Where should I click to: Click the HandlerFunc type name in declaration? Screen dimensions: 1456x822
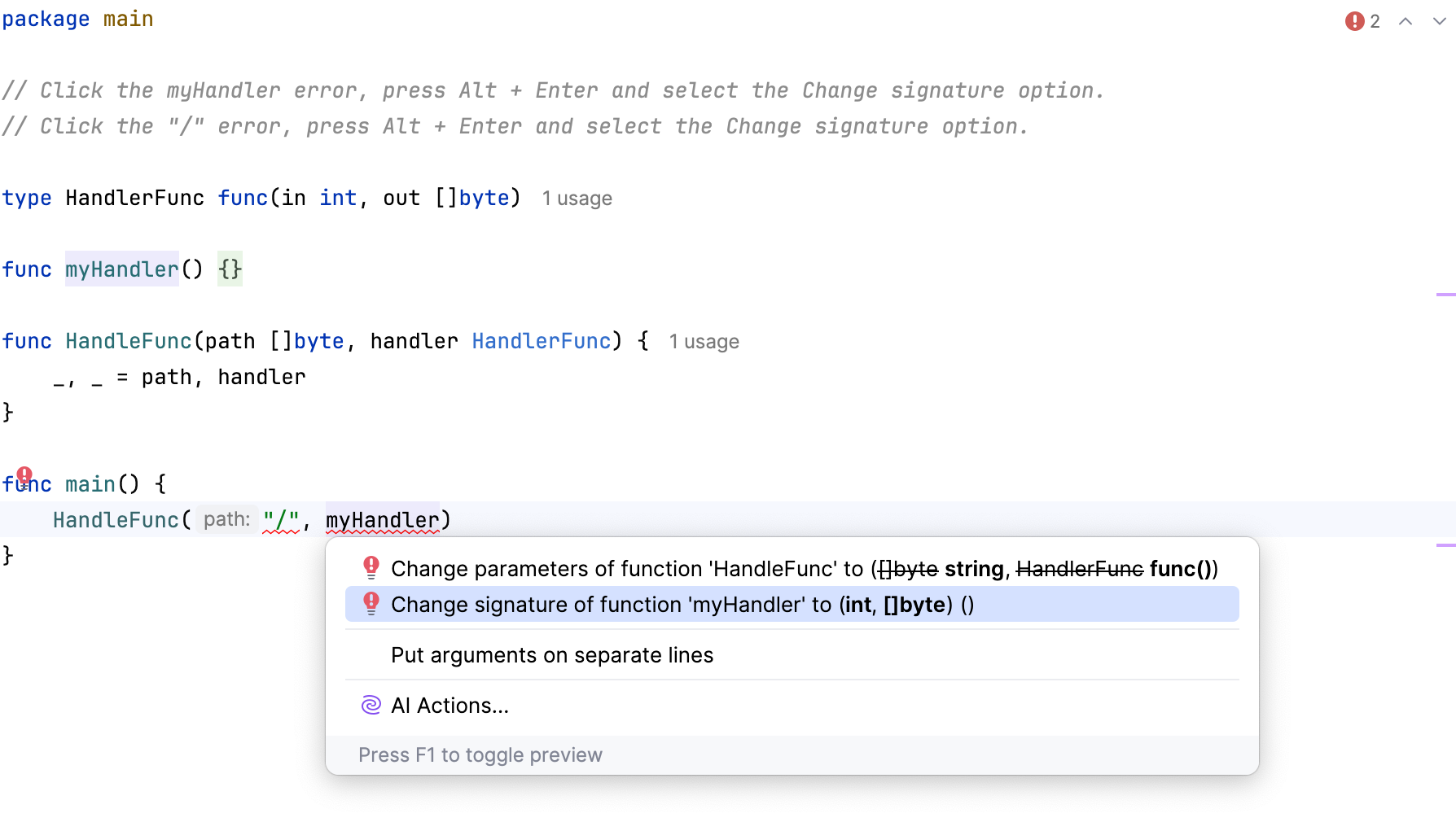pos(135,198)
